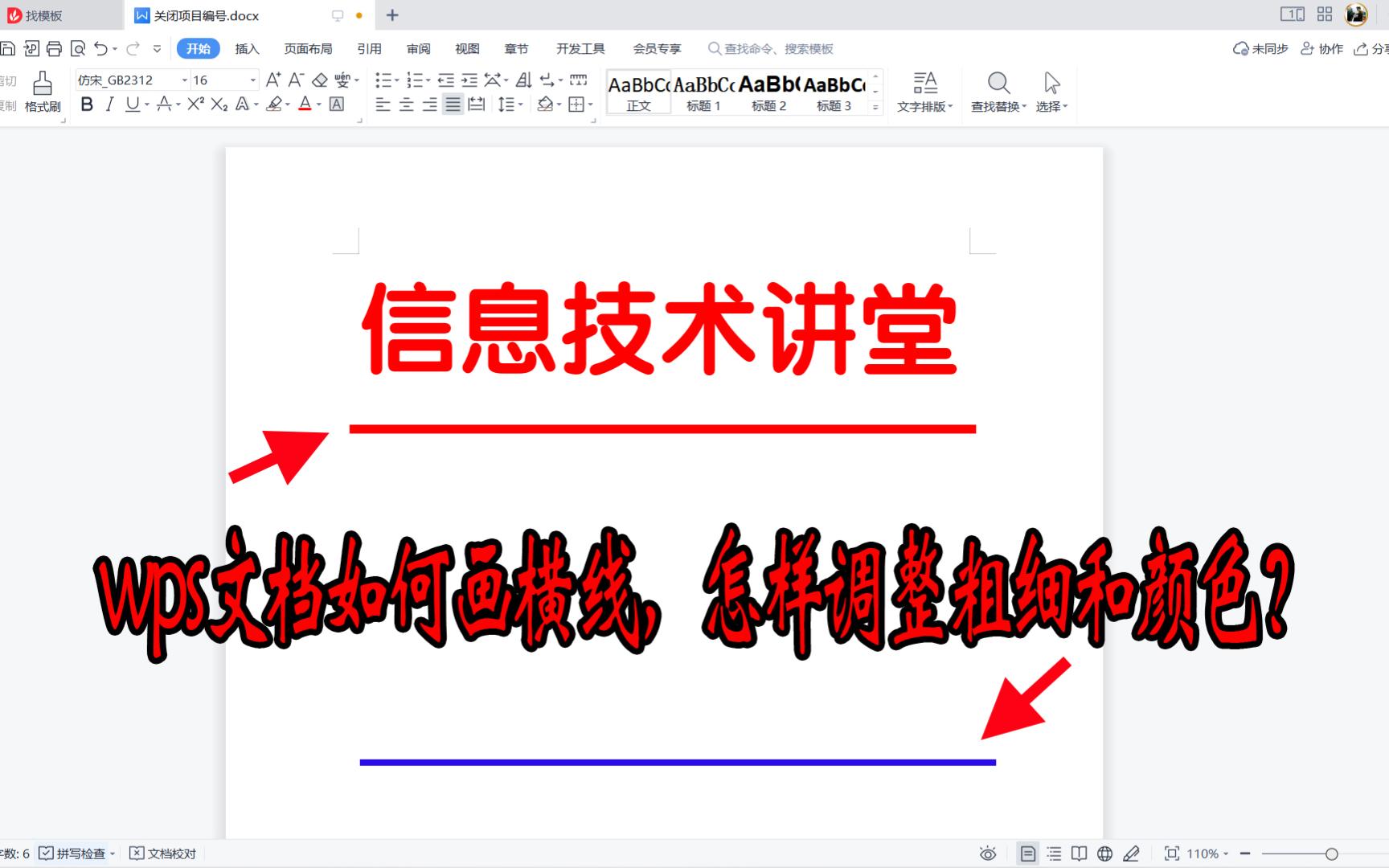Switch to the 插入 ribbon tab
The height and width of the screenshot is (868, 1389).
click(246, 48)
